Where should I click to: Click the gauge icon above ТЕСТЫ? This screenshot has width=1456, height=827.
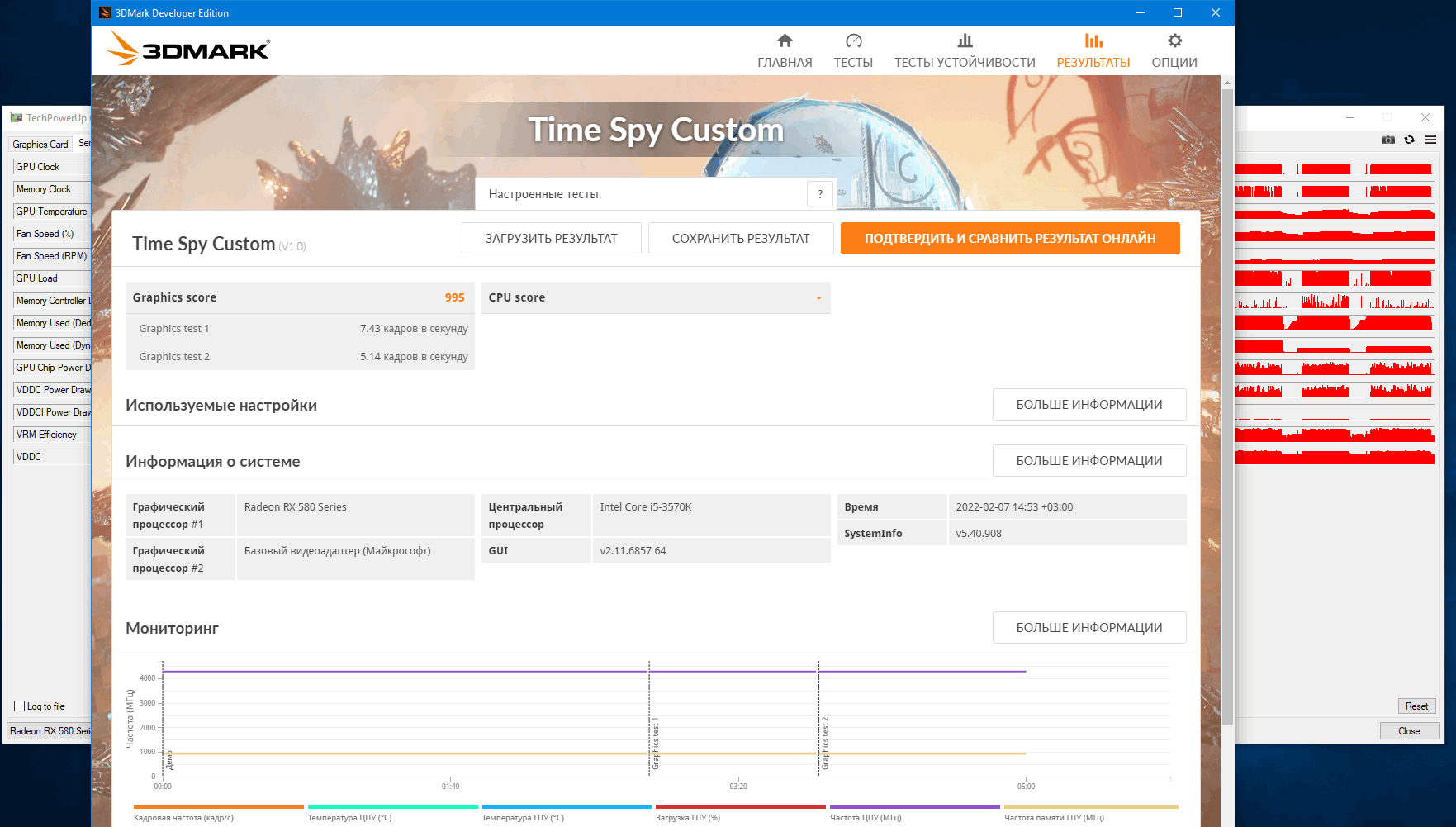click(x=854, y=40)
